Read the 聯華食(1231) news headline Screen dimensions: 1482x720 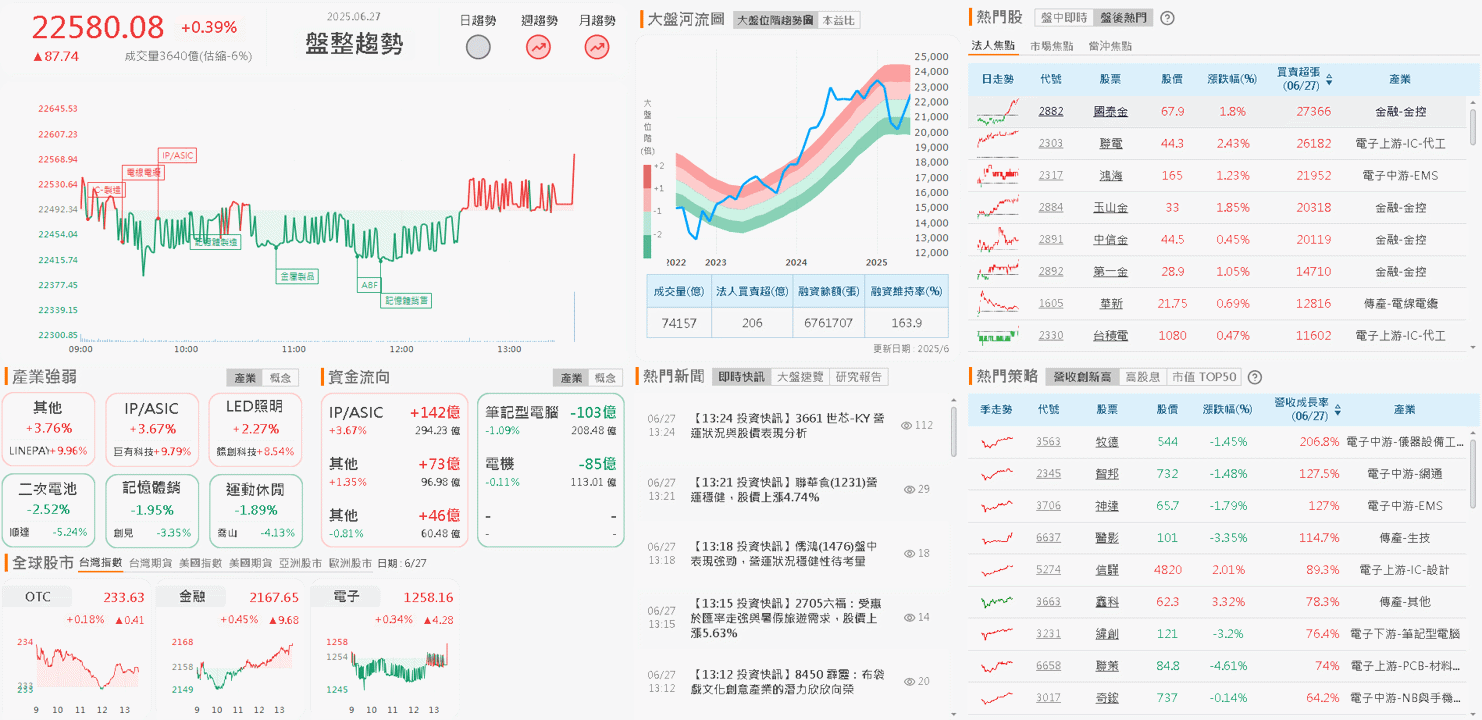point(784,489)
